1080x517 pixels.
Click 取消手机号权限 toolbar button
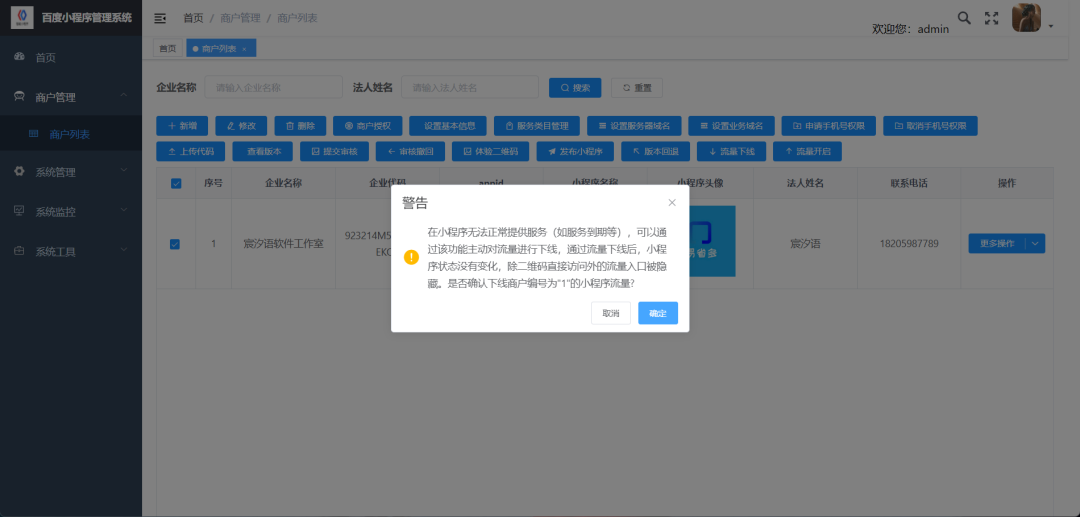930,126
